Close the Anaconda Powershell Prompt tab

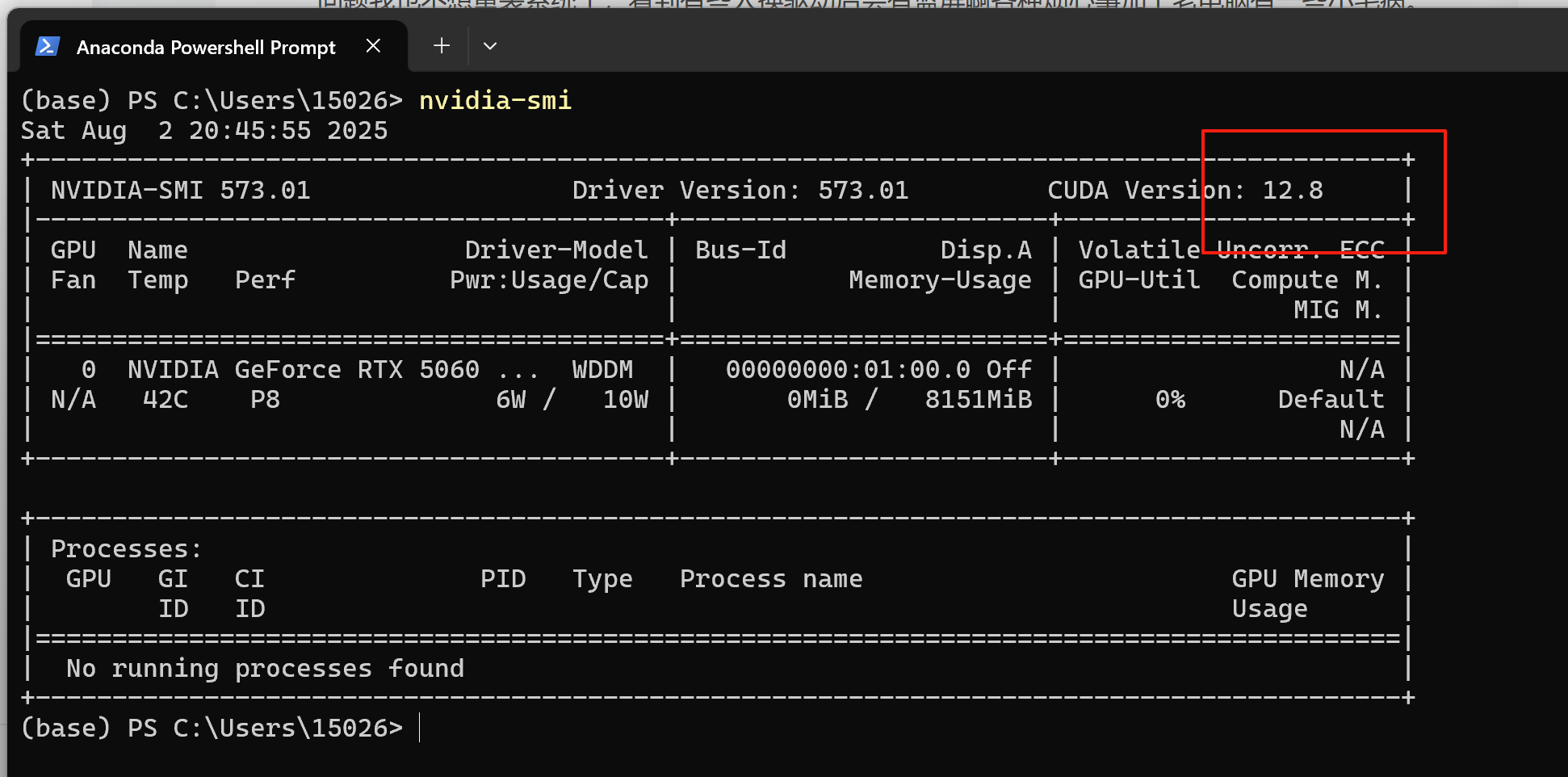coord(373,46)
